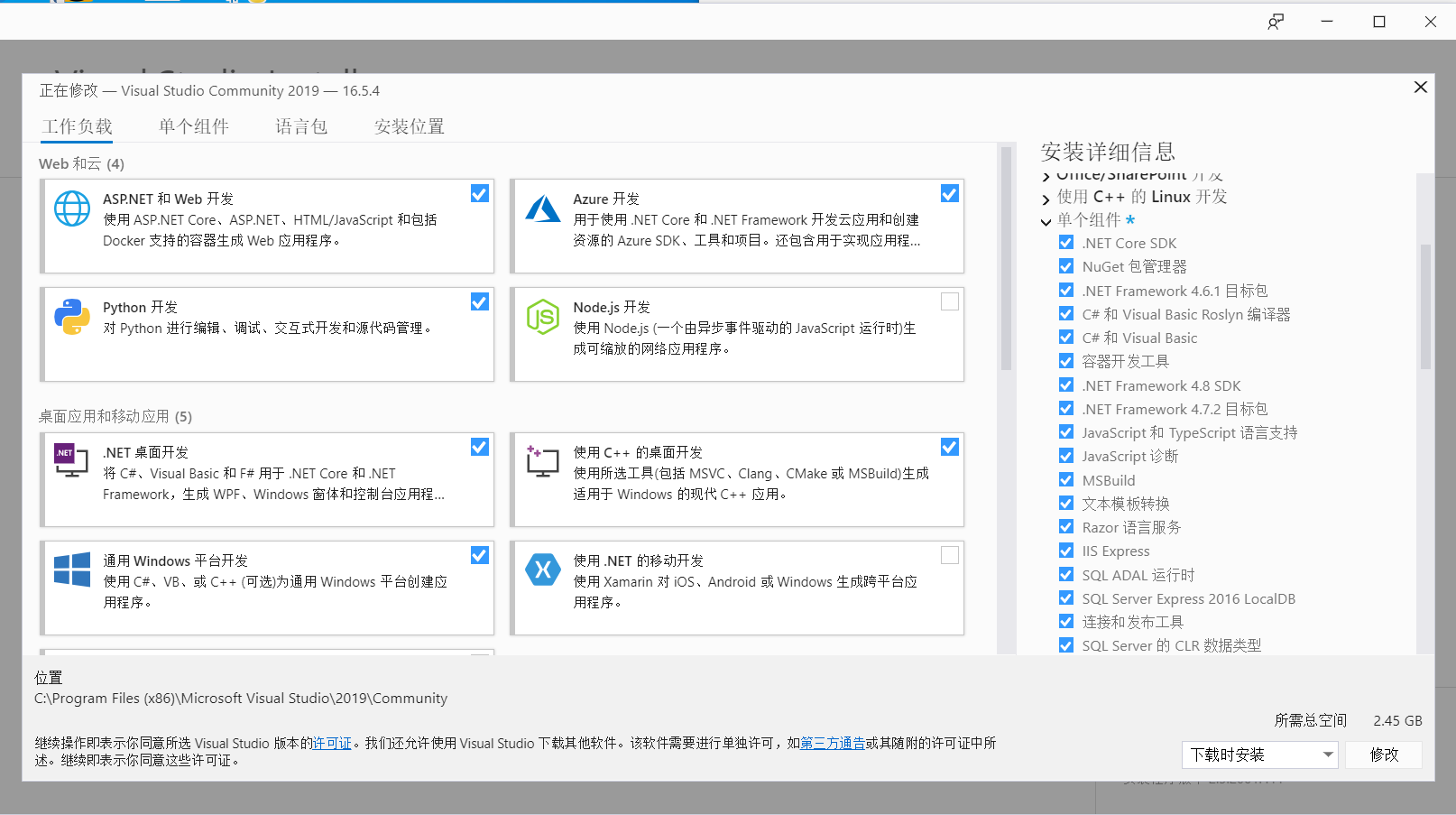Viewport: 1456px width, 815px height.
Task: Click the C++ desktop development monitor icon
Action: (x=543, y=461)
